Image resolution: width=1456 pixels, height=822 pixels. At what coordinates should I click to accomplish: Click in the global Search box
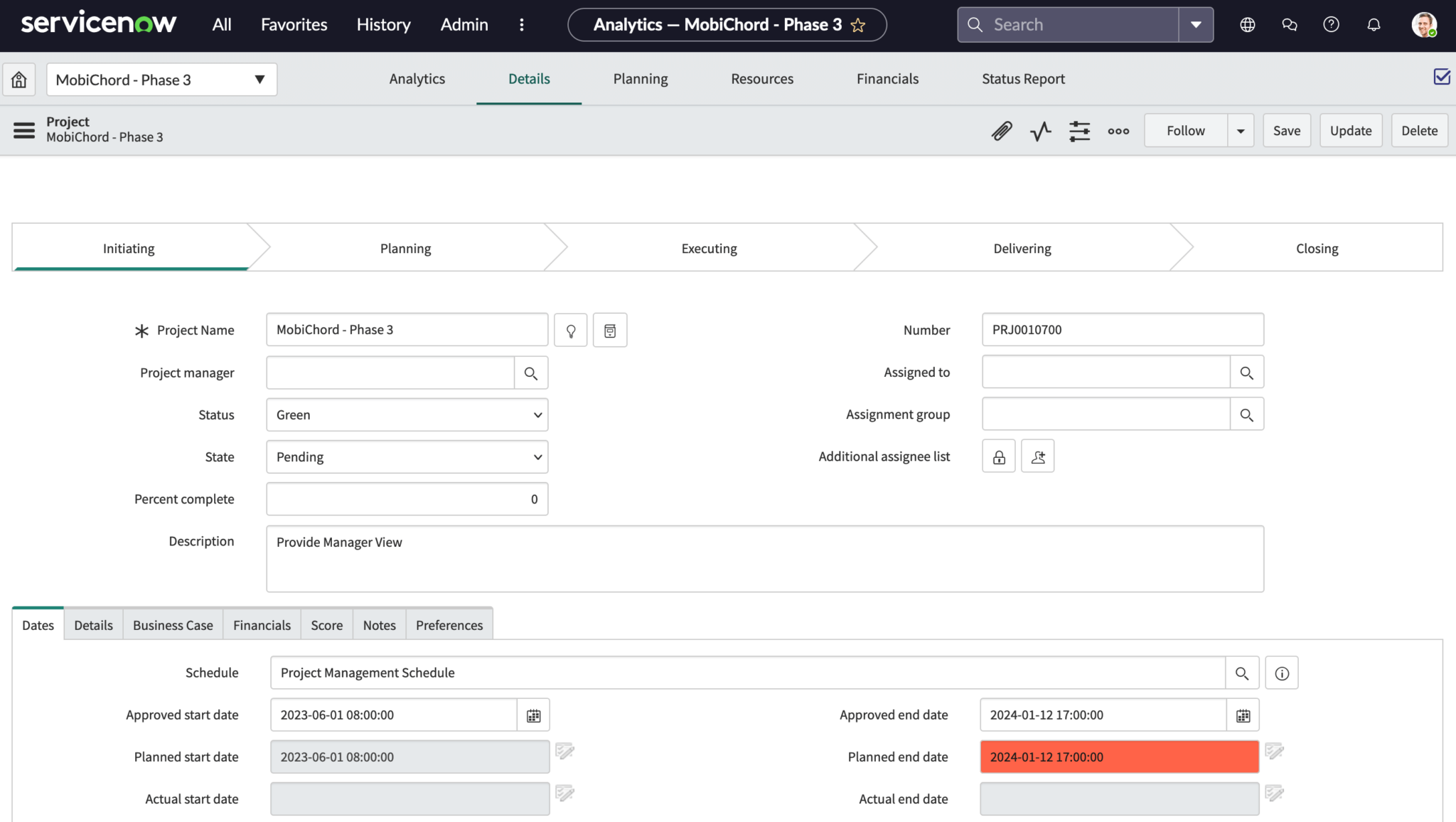pos(1068,25)
